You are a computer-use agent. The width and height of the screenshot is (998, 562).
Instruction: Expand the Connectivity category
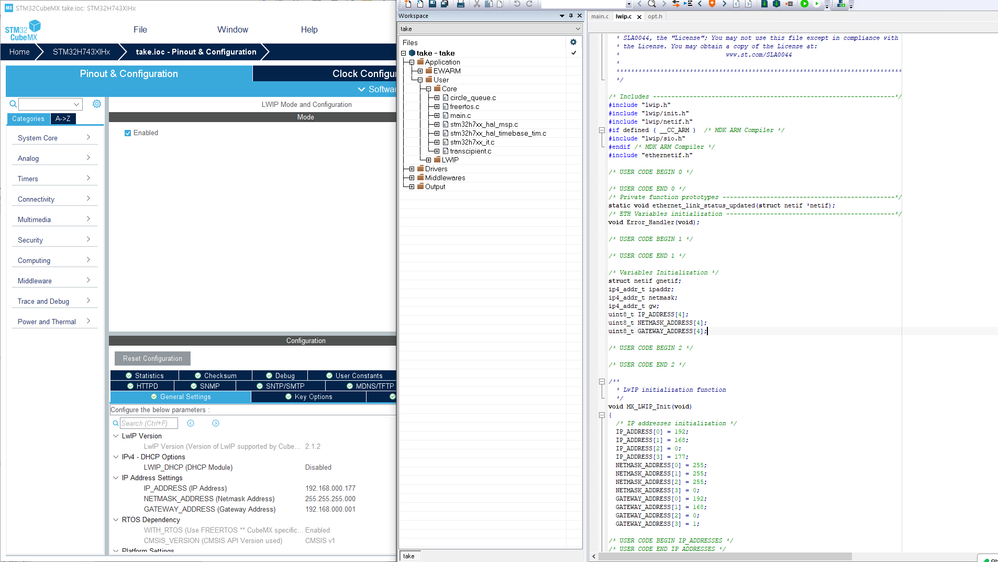coord(53,199)
